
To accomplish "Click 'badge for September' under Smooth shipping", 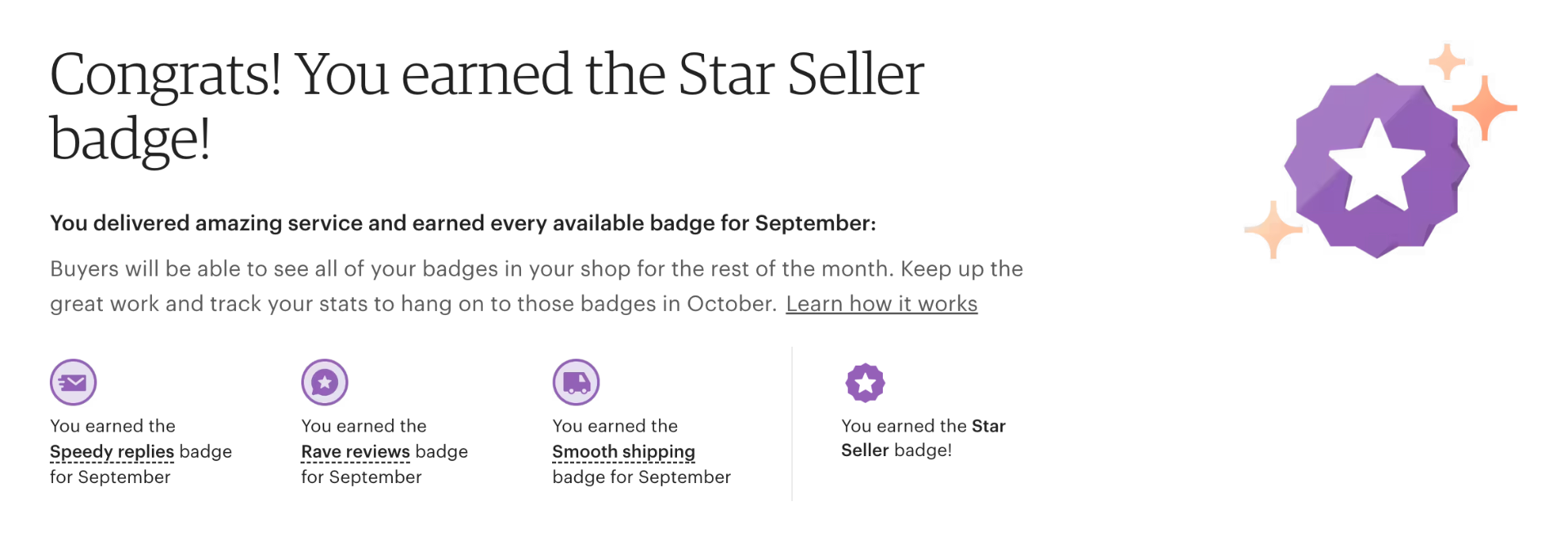I will (x=642, y=477).
